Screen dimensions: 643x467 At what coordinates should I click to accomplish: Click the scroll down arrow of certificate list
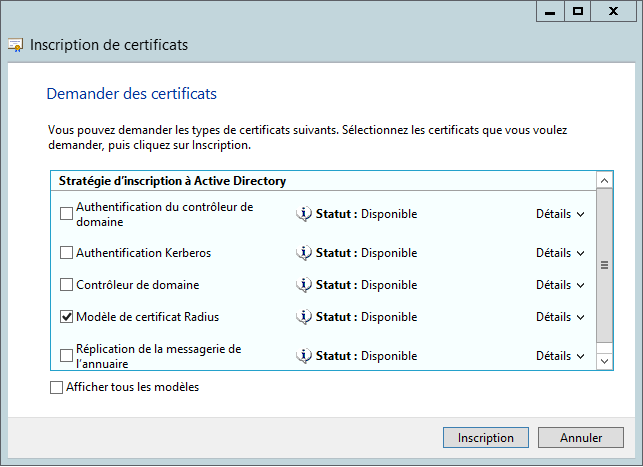tap(604, 359)
